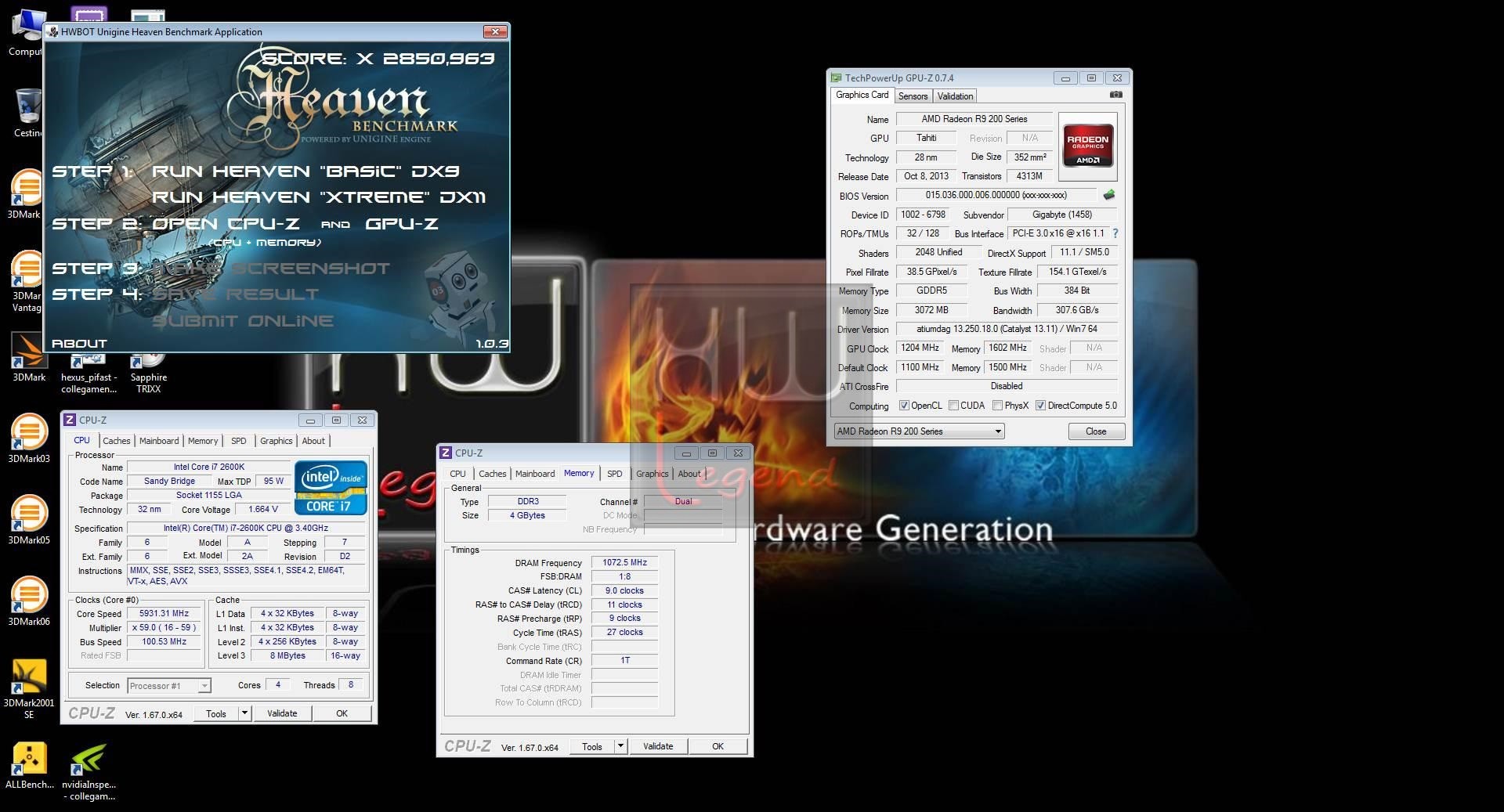Click Tools button in CPU-Z CPU window
The width and height of the screenshot is (1504, 812).
216,713
